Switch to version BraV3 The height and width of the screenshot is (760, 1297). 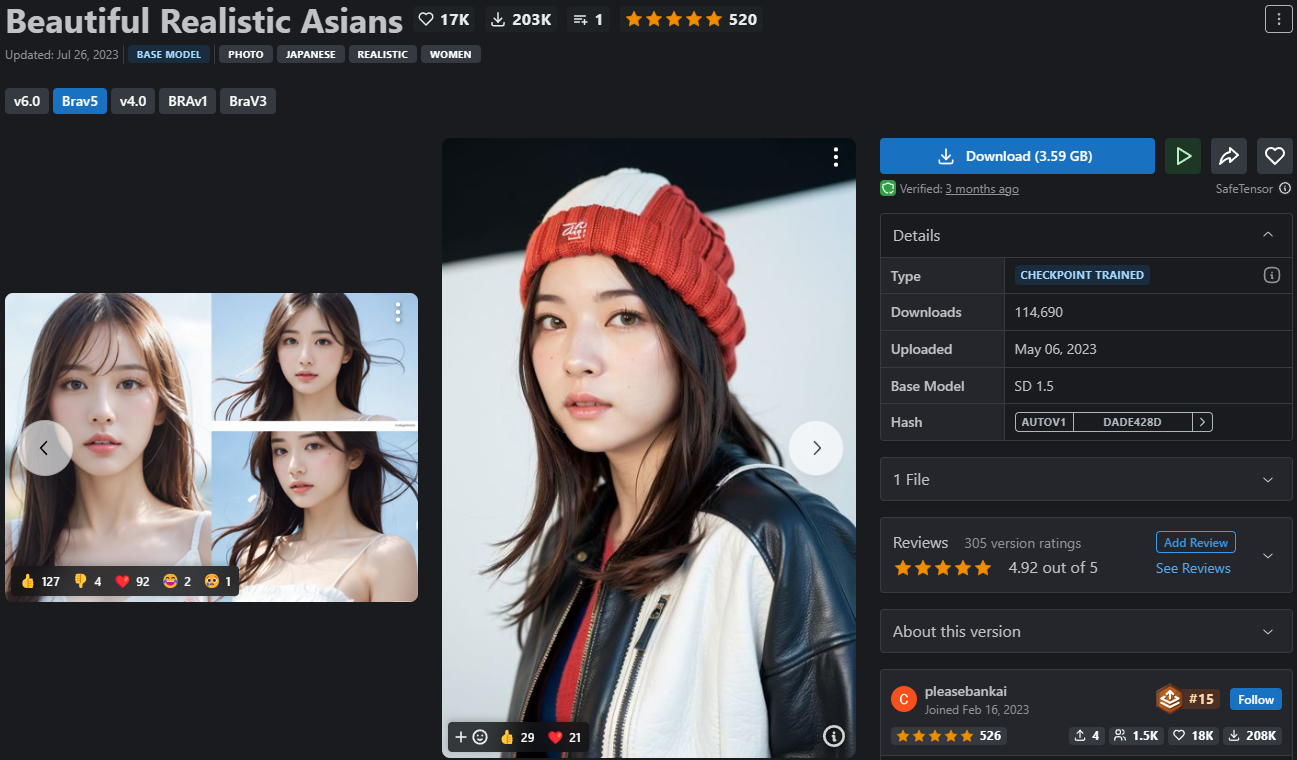pyautogui.click(x=248, y=101)
